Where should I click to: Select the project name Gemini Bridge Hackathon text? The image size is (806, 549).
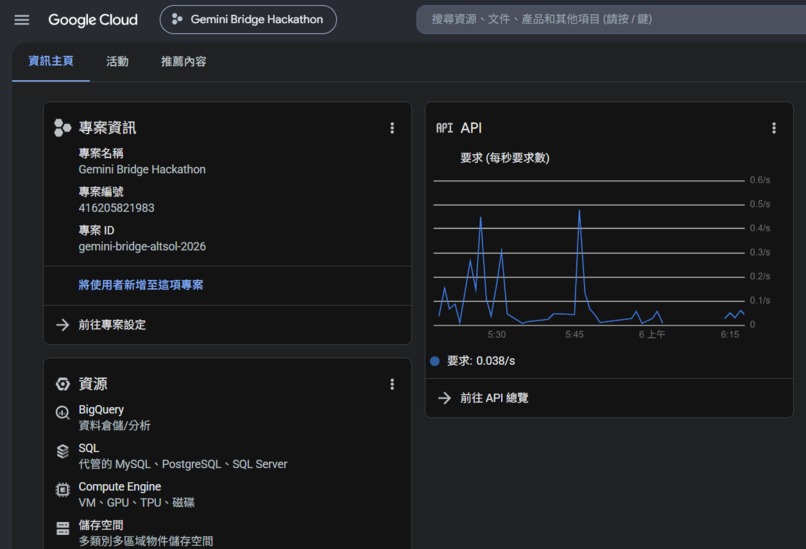point(142,170)
